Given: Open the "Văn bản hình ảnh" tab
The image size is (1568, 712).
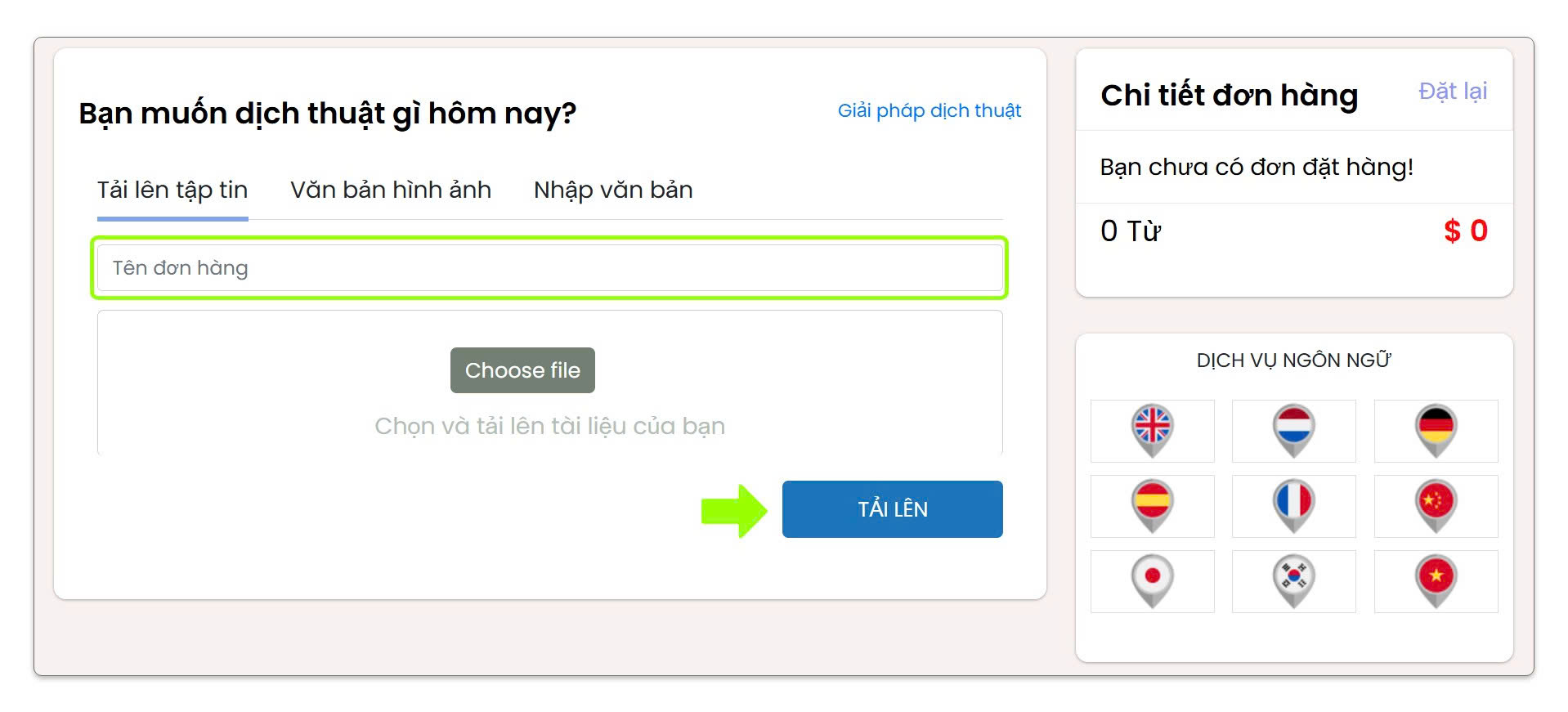Looking at the screenshot, I should click(391, 190).
